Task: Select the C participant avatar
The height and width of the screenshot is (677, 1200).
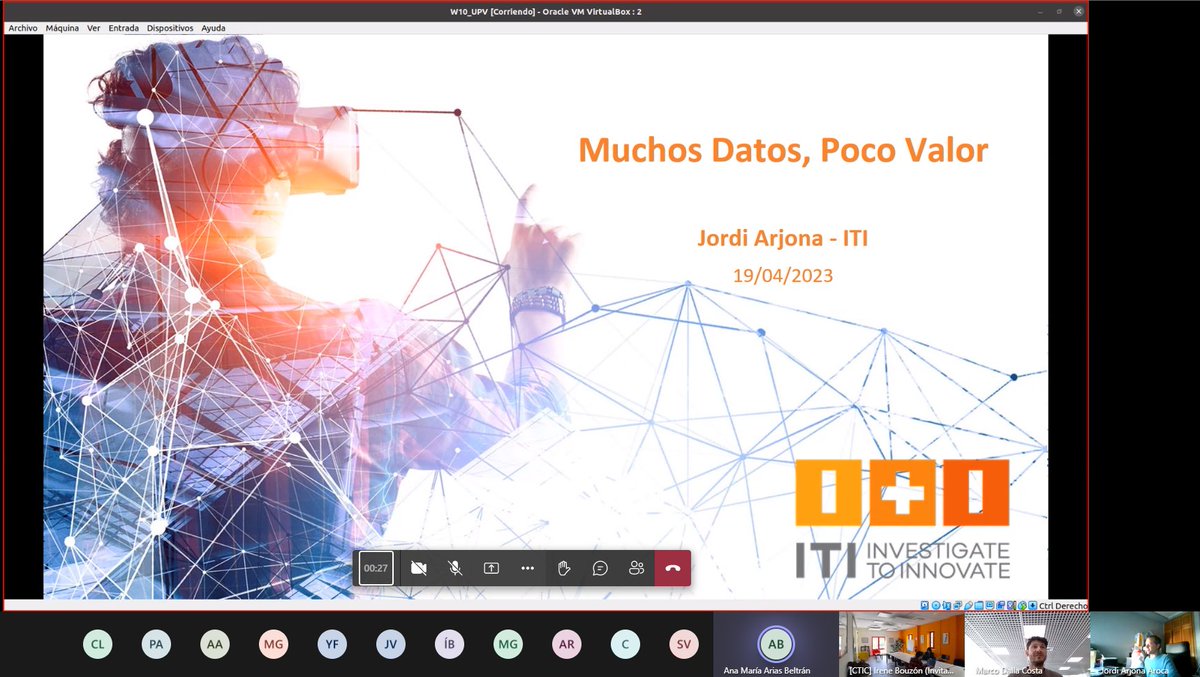Action: tap(625, 645)
